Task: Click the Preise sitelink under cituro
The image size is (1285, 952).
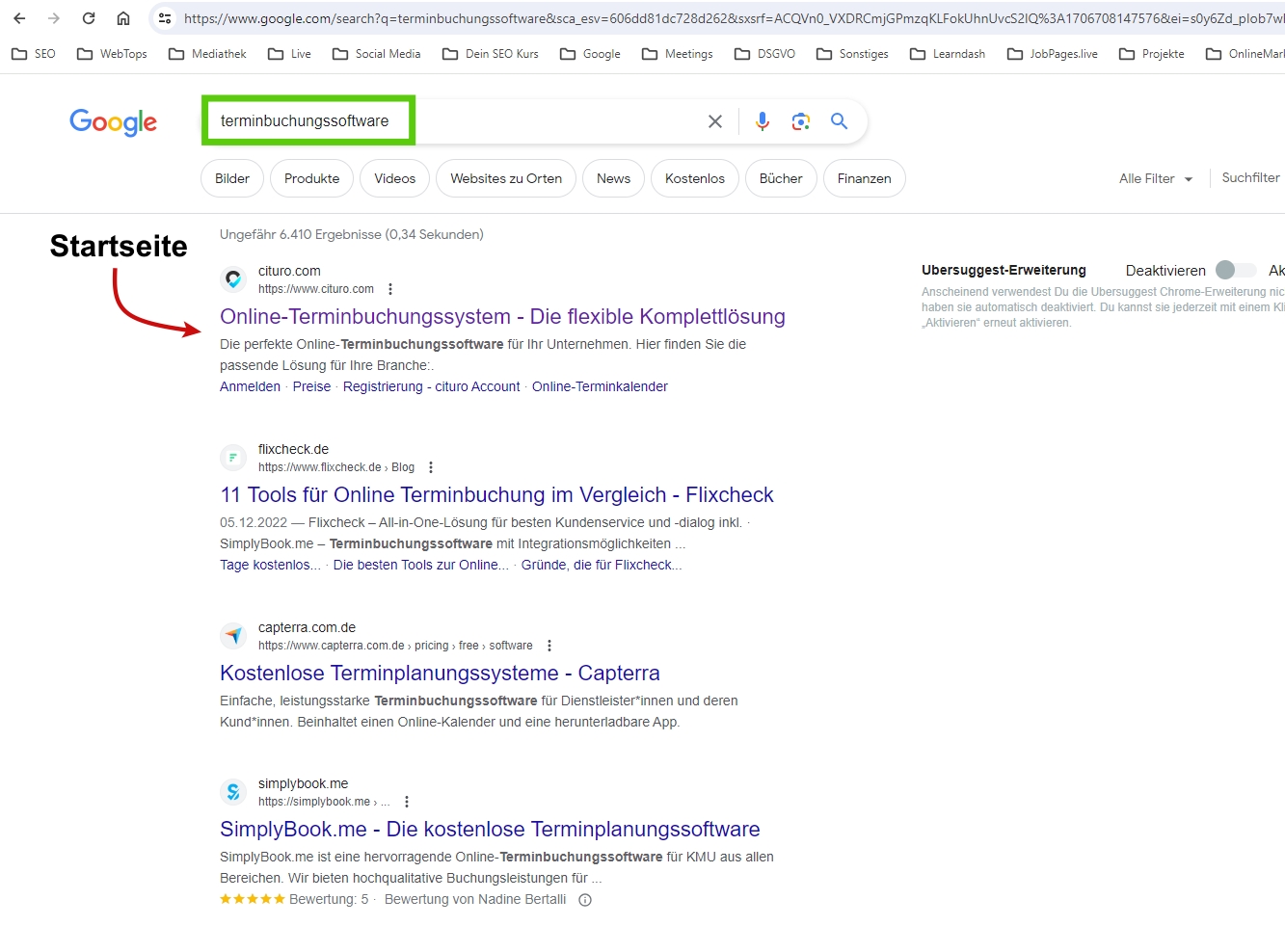Action: point(311,386)
